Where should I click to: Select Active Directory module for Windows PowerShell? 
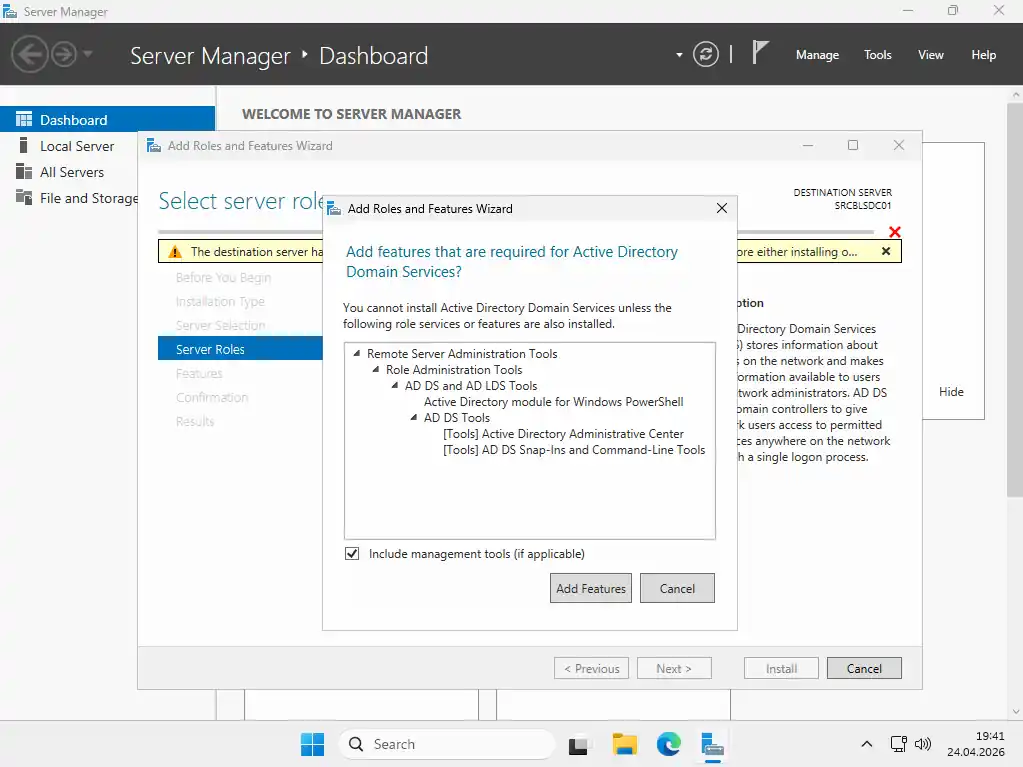(553, 402)
